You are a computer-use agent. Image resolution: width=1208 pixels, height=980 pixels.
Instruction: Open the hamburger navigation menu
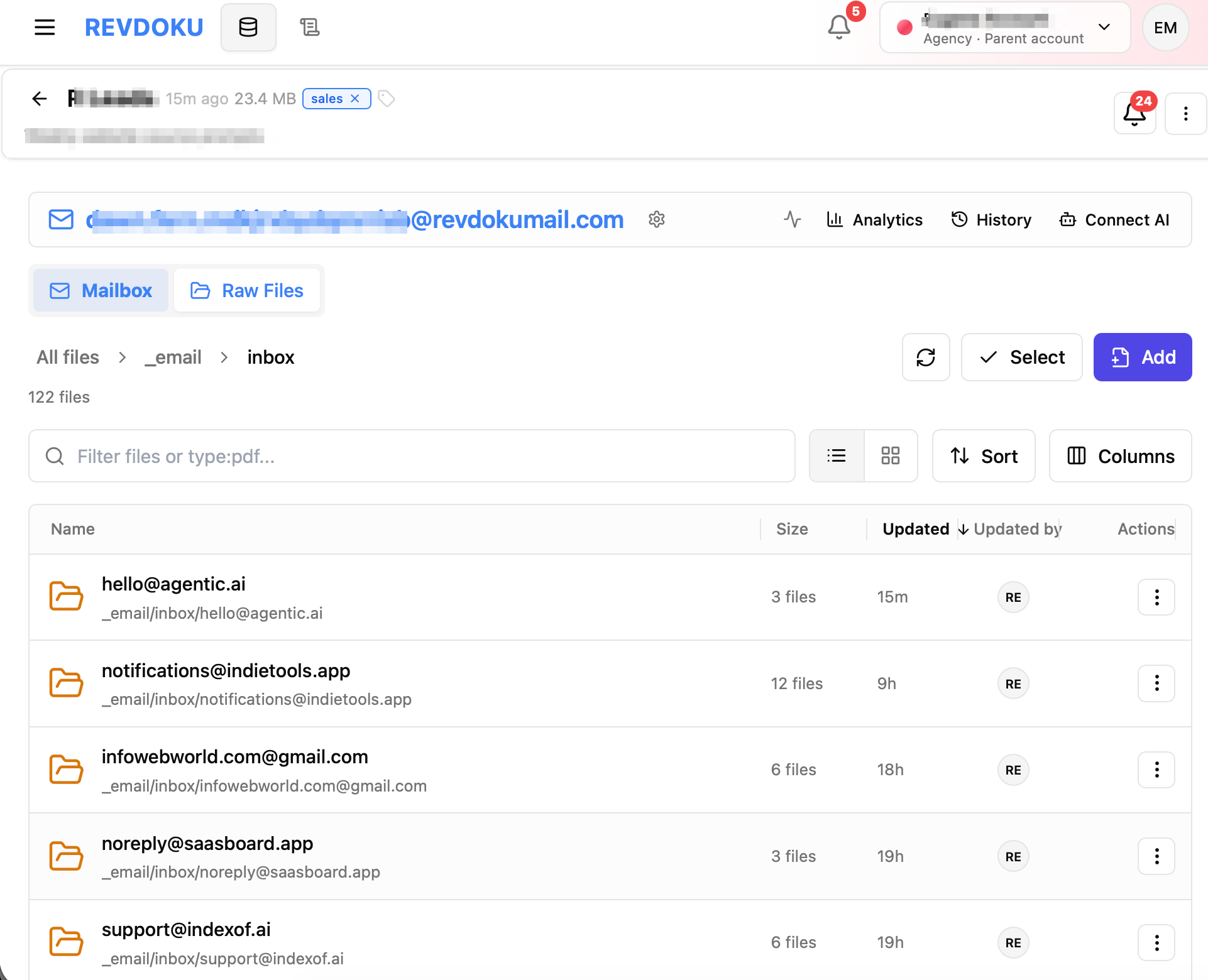point(45,28)
